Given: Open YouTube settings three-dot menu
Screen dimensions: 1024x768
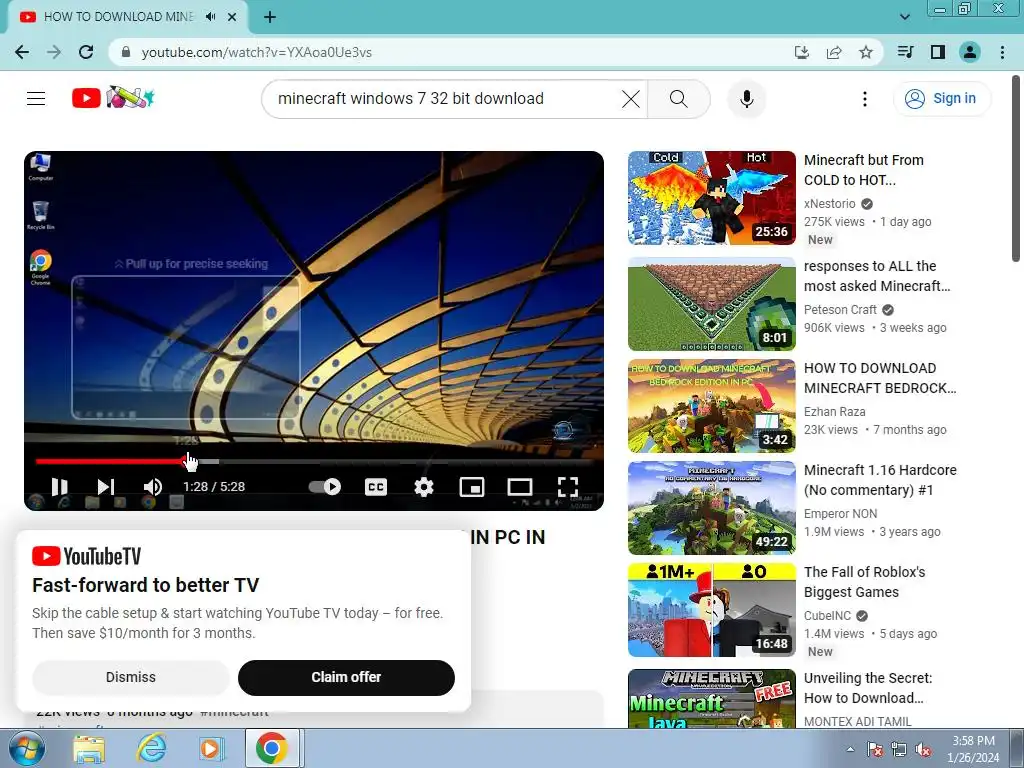Looking at the screenshot, I should pyautogui.click(x=865, y=99).
